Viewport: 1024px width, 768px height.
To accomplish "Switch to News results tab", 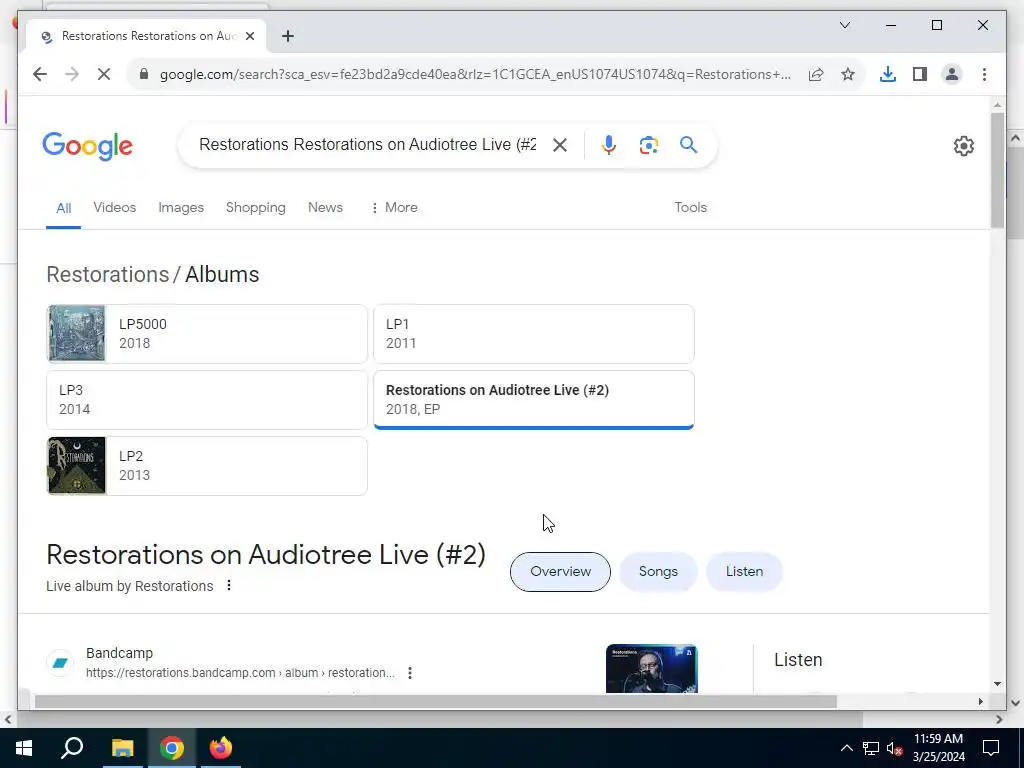I will click(325, 208).
